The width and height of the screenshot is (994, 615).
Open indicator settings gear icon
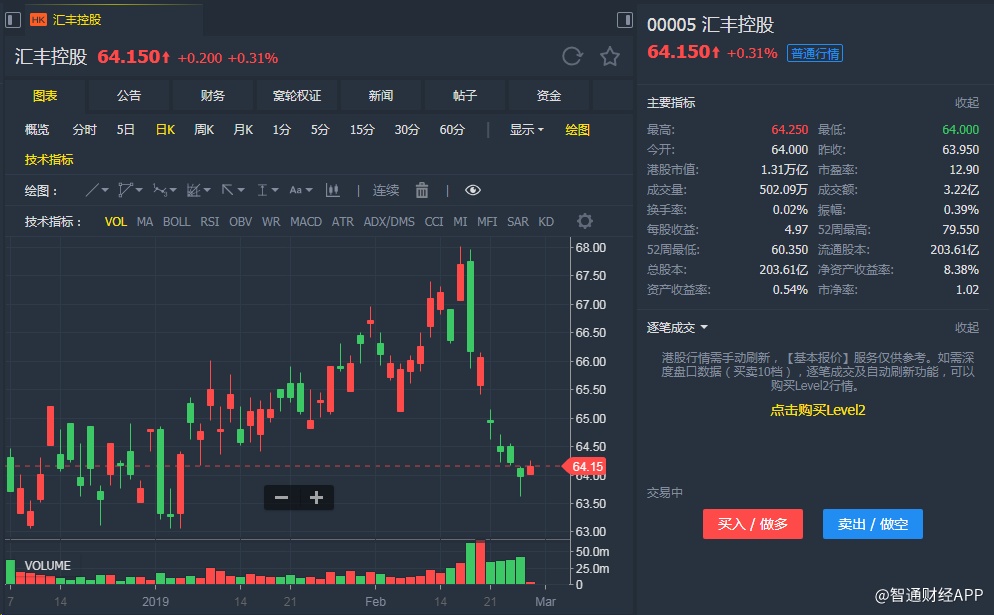pyautogui.click(x=584, y=221)
